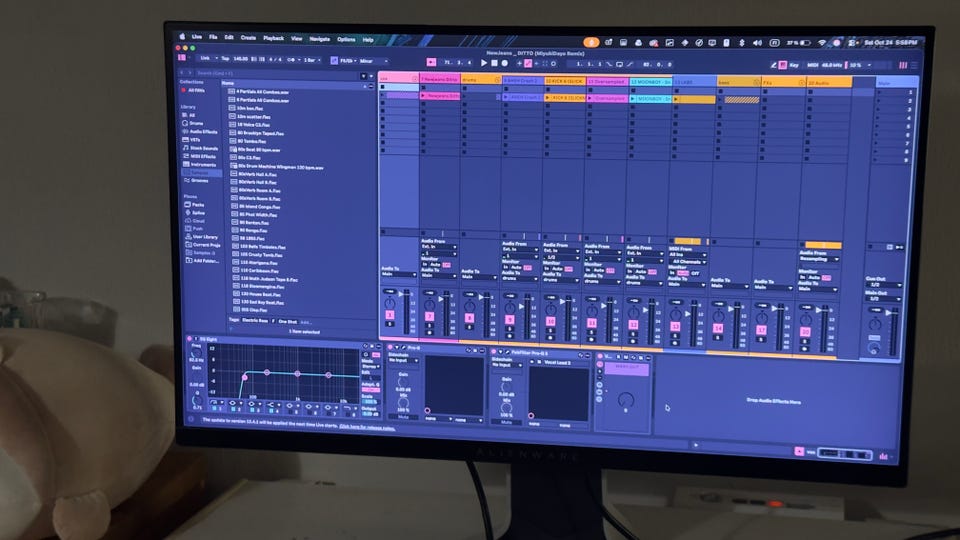The image size is (960, 540).
Task: Click the Key map mode button
Action: (x=794, y=65)
